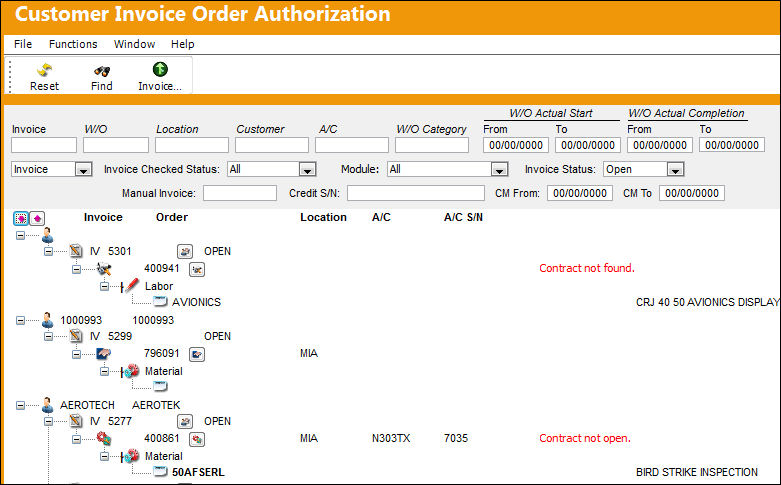Select the customer icon above invoice 5301
Image resolution: width=781 pixels, height=485 pixels.
coord(47,235)
